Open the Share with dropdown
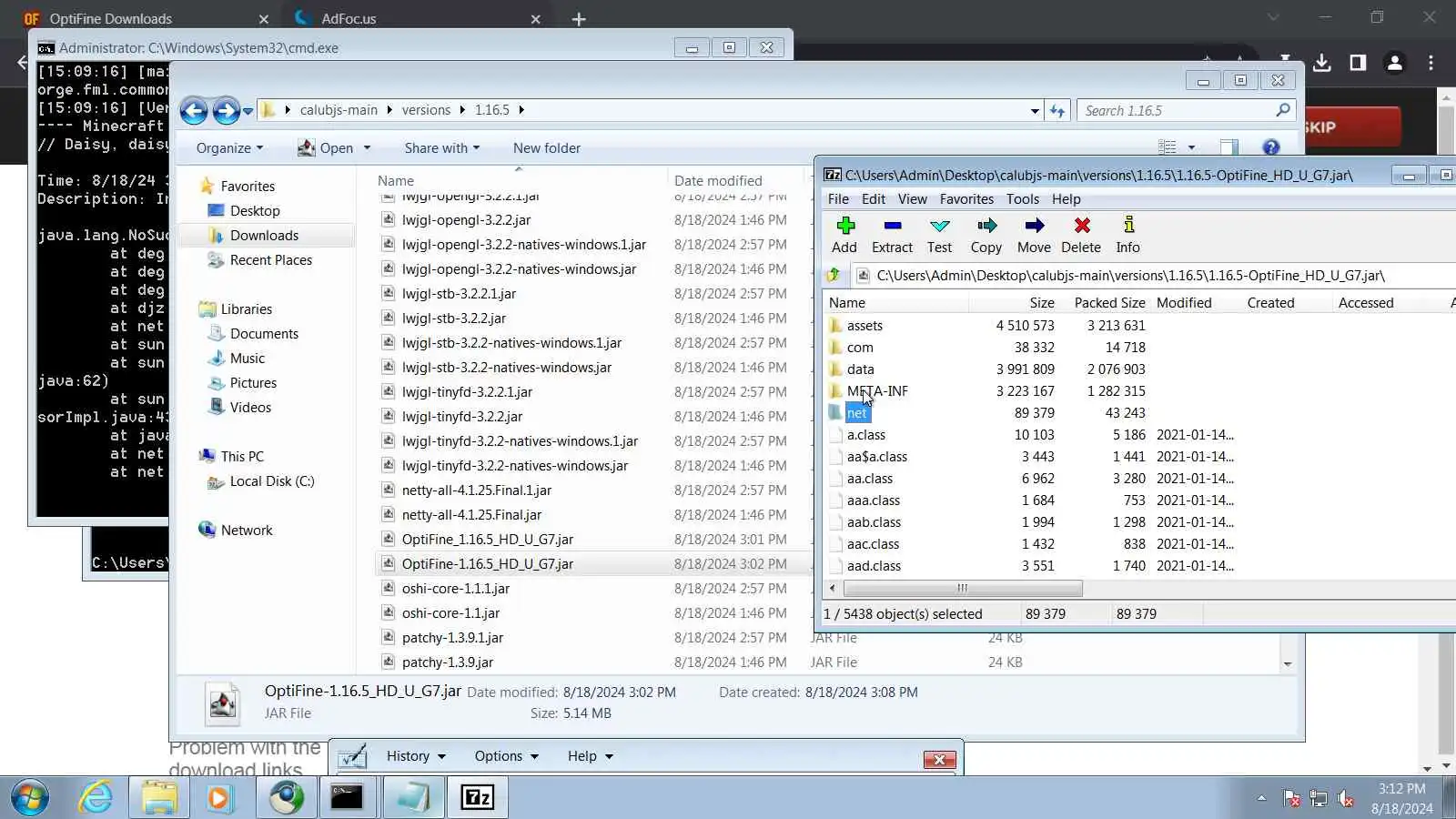Image resolution: width=1456 pixels, height=819 pixels. tap(441, 147)
